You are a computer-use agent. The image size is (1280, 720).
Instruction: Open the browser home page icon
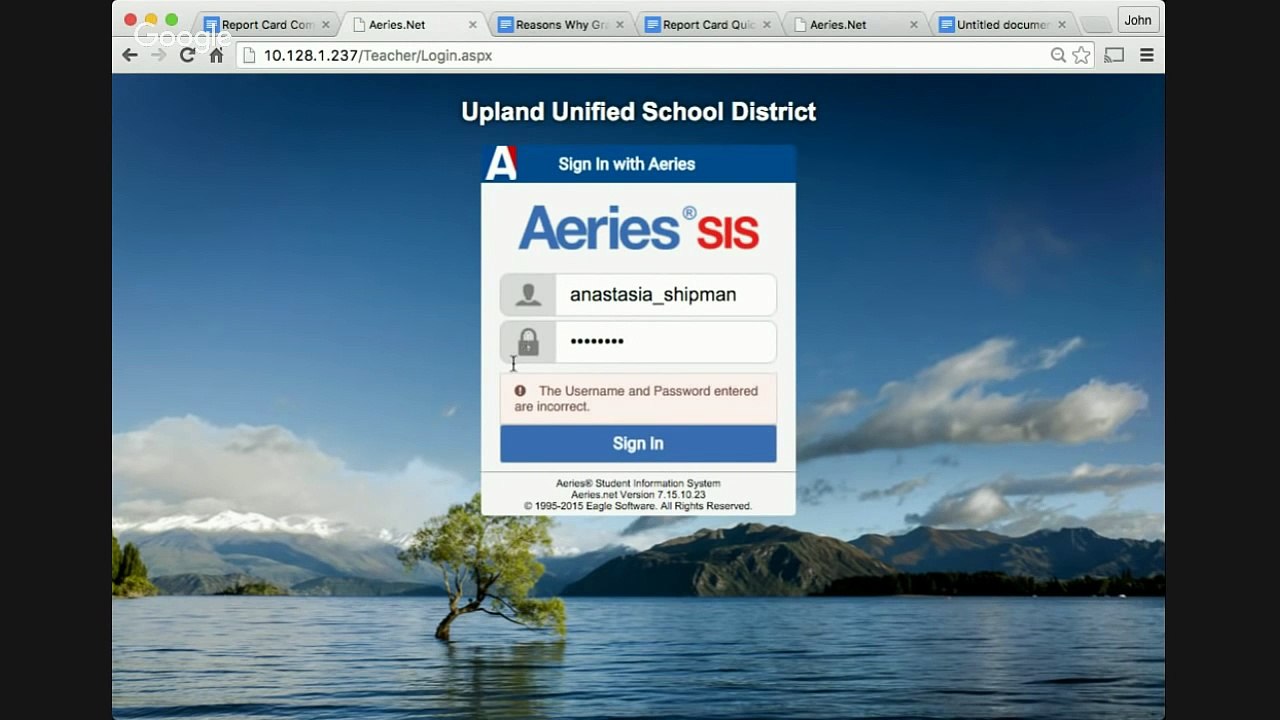point(216,55)
